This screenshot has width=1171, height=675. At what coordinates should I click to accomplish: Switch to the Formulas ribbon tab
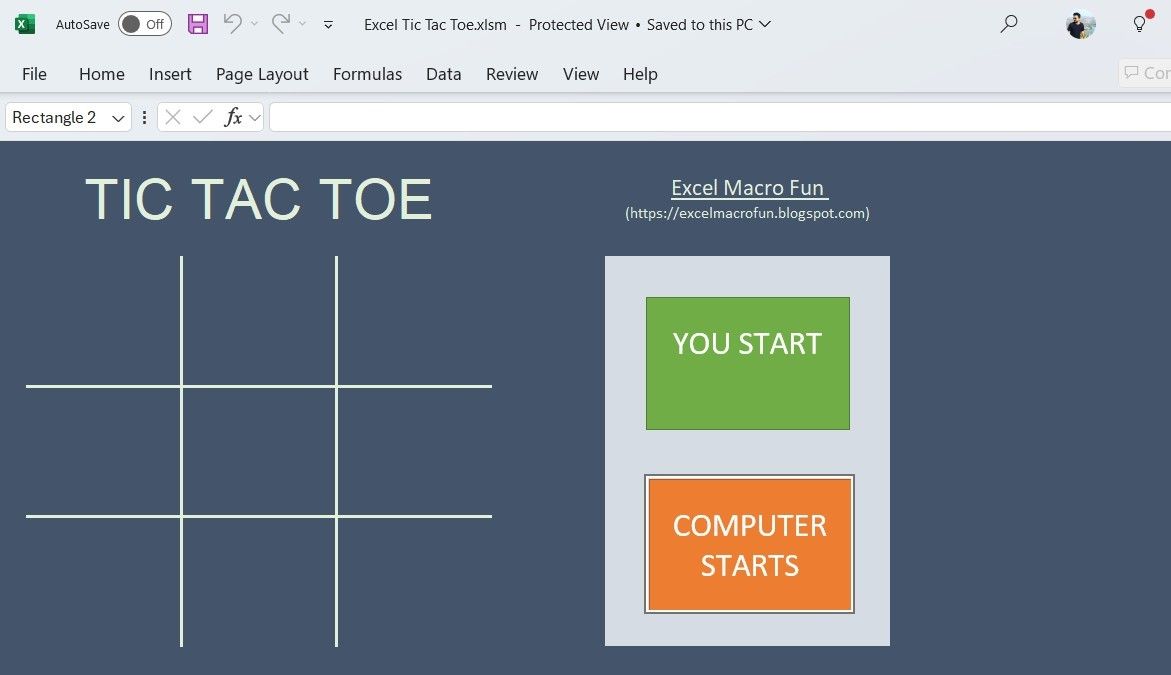coord(367,74)
